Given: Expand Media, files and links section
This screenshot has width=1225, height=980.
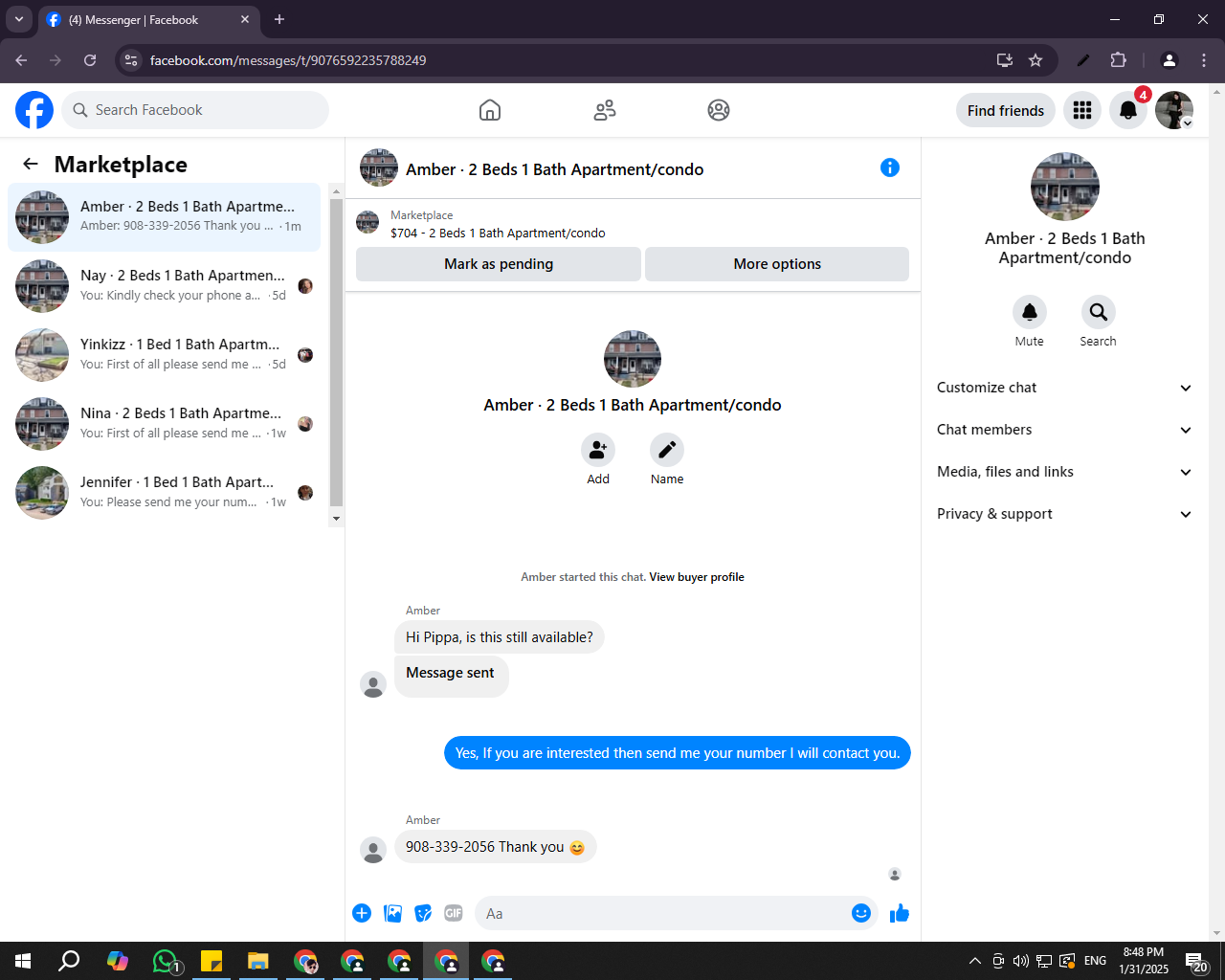Looking at the screenshot, I should [x=1064, y=472].
